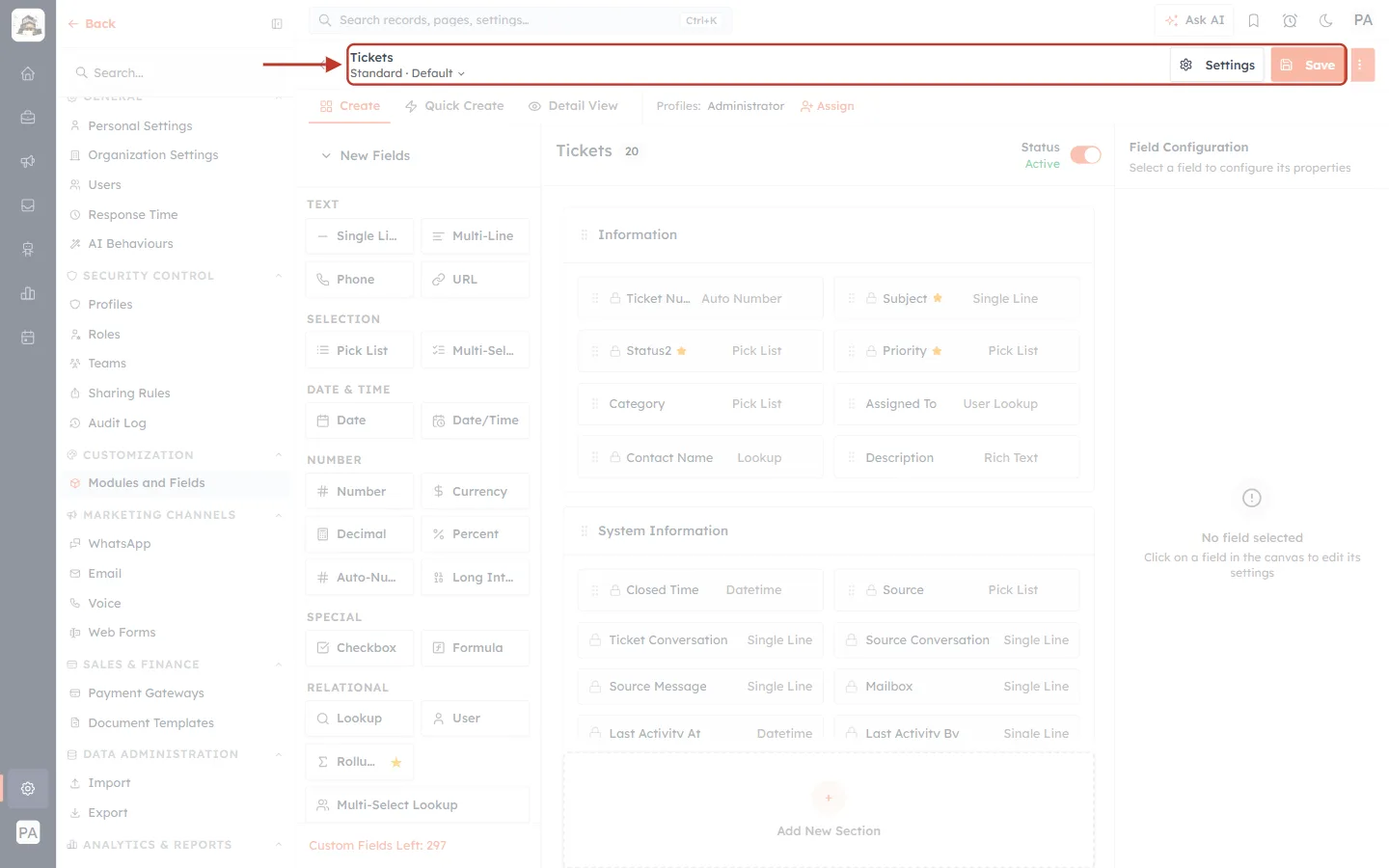This screenshot has width=1389, height=868.
Task: Go Back using the back link
Action: coord(92,24)
